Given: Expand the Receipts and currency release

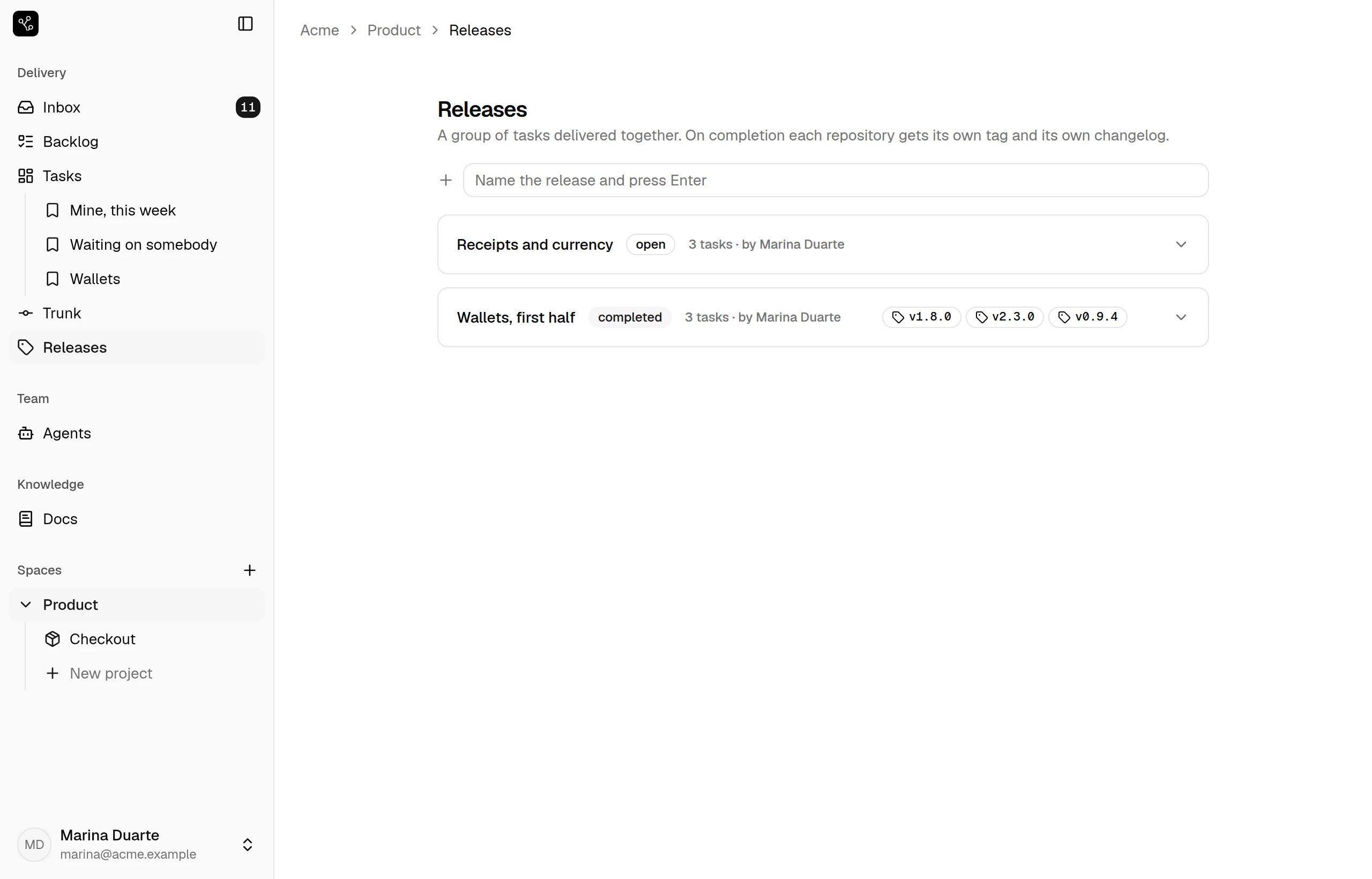Looking at the screenshot, I should (x=1181, y=244).
